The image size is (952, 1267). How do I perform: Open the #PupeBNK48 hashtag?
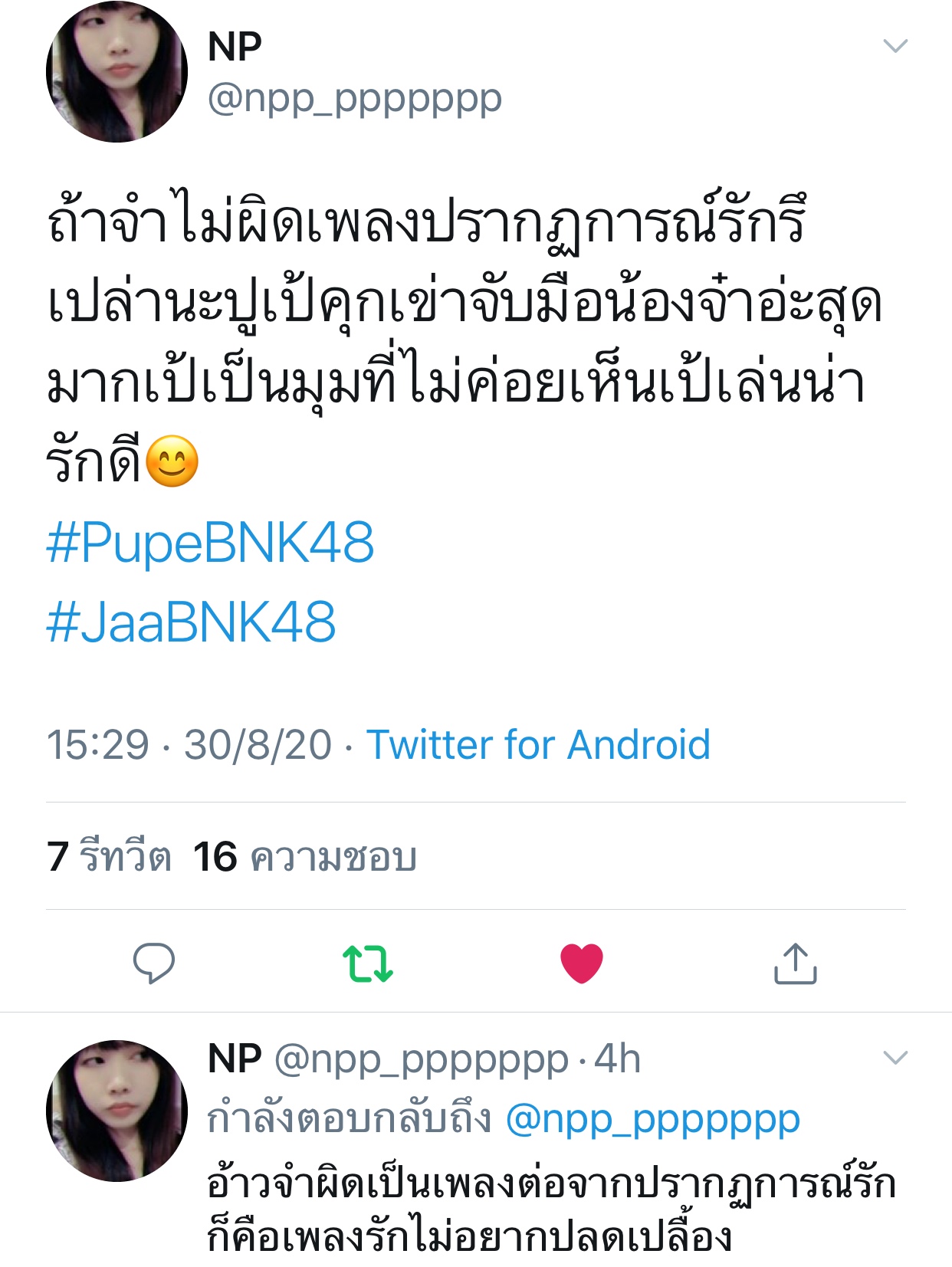click(210, 543)
